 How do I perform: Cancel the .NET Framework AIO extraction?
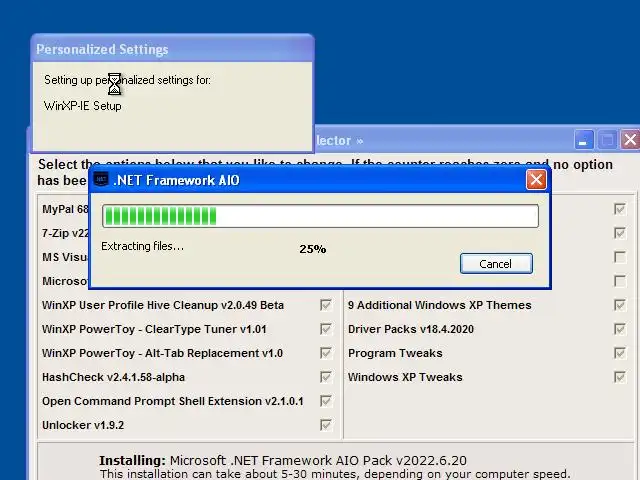[496, 264]
